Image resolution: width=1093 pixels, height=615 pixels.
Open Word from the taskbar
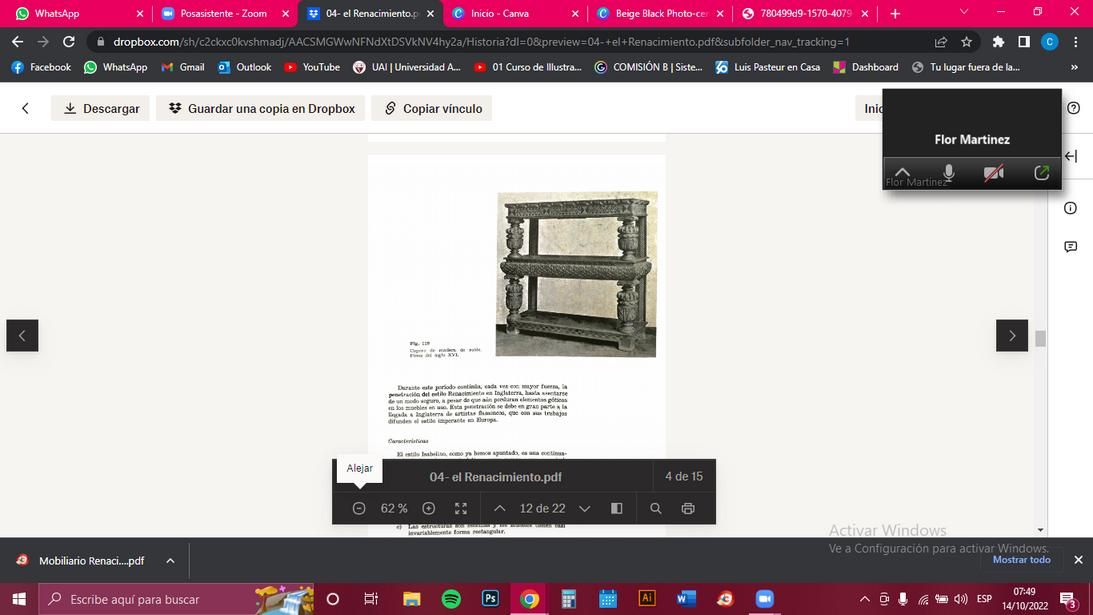tap(686, 599)
